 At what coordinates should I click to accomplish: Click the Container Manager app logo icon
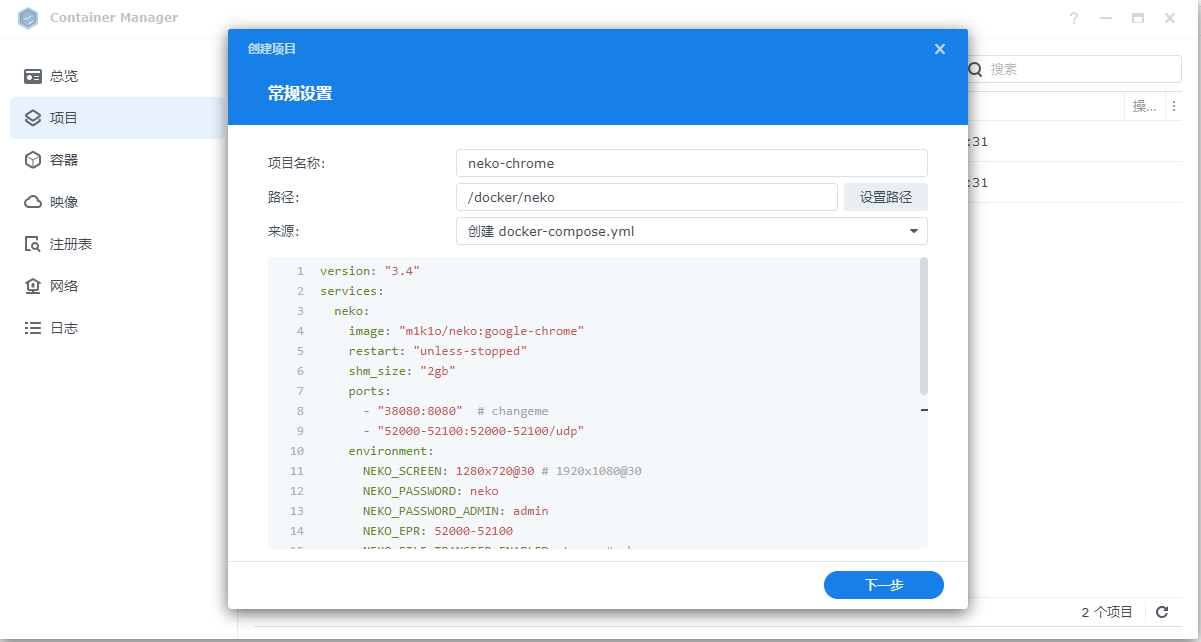point(28,18)
